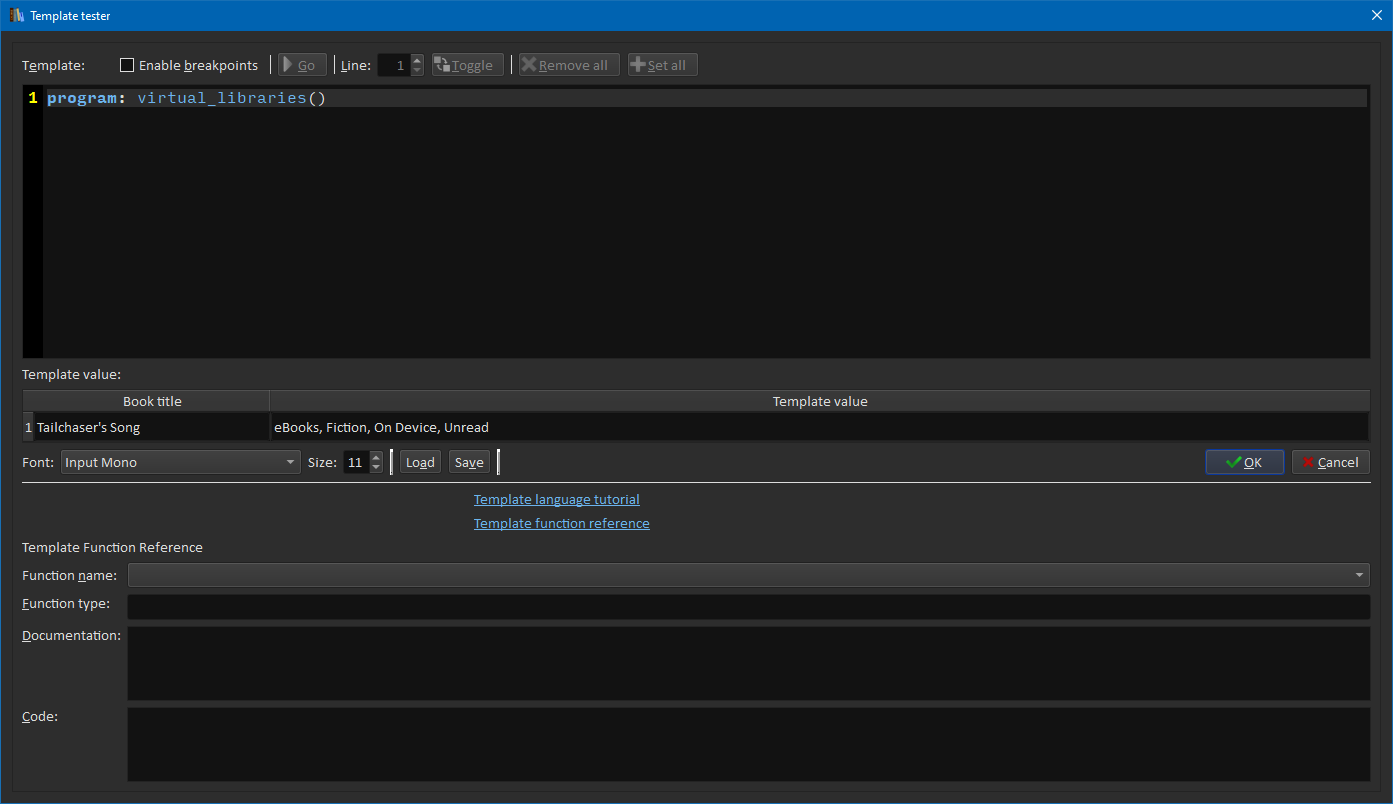Open the Template function reference link
The height and width of the screenshot is (804, 1393).
click(562, 523)
